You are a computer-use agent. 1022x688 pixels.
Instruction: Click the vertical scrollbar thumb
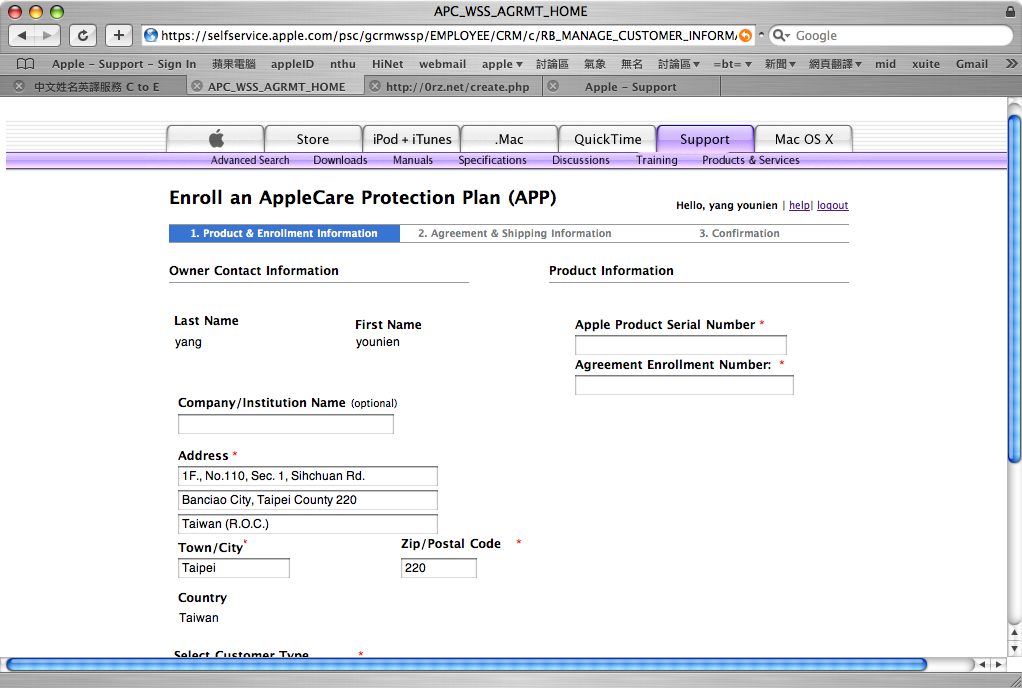point(1014,289)
